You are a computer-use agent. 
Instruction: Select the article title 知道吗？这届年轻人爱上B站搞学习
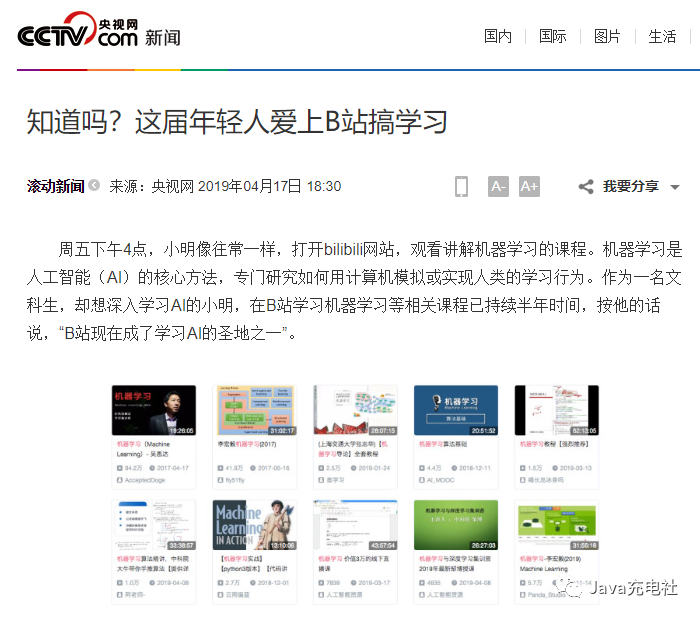[x=237, y=121]
